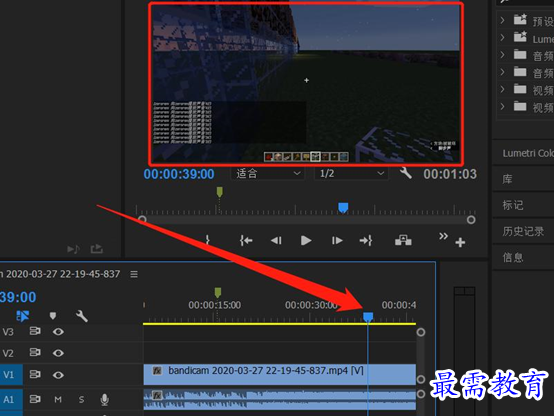Screen dimensions: 554x416
Task: Open the zoom level dropdown showing 适合
Action: point(268,174)
